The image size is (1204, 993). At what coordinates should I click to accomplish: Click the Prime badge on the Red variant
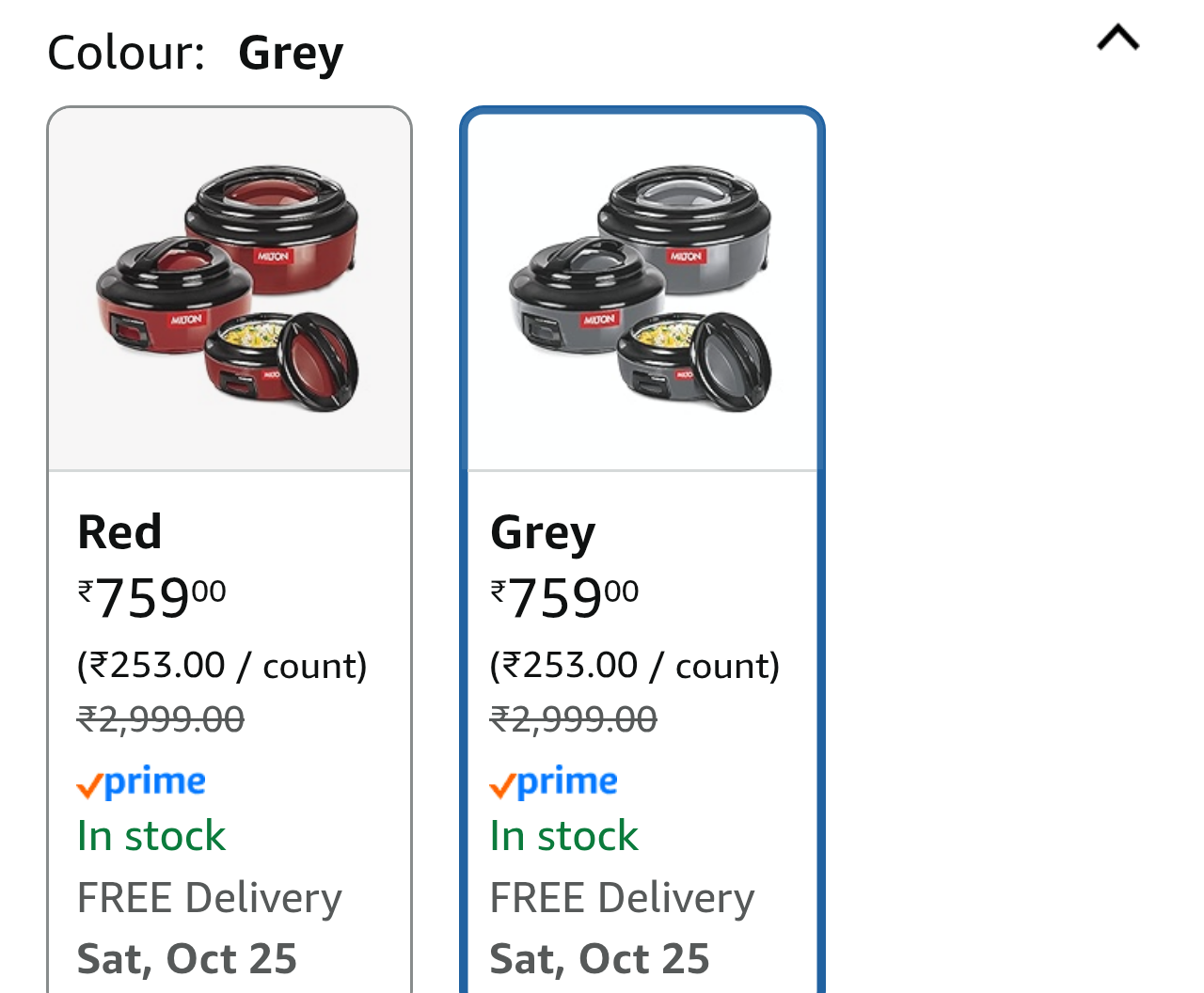click(x=140, y=781)
